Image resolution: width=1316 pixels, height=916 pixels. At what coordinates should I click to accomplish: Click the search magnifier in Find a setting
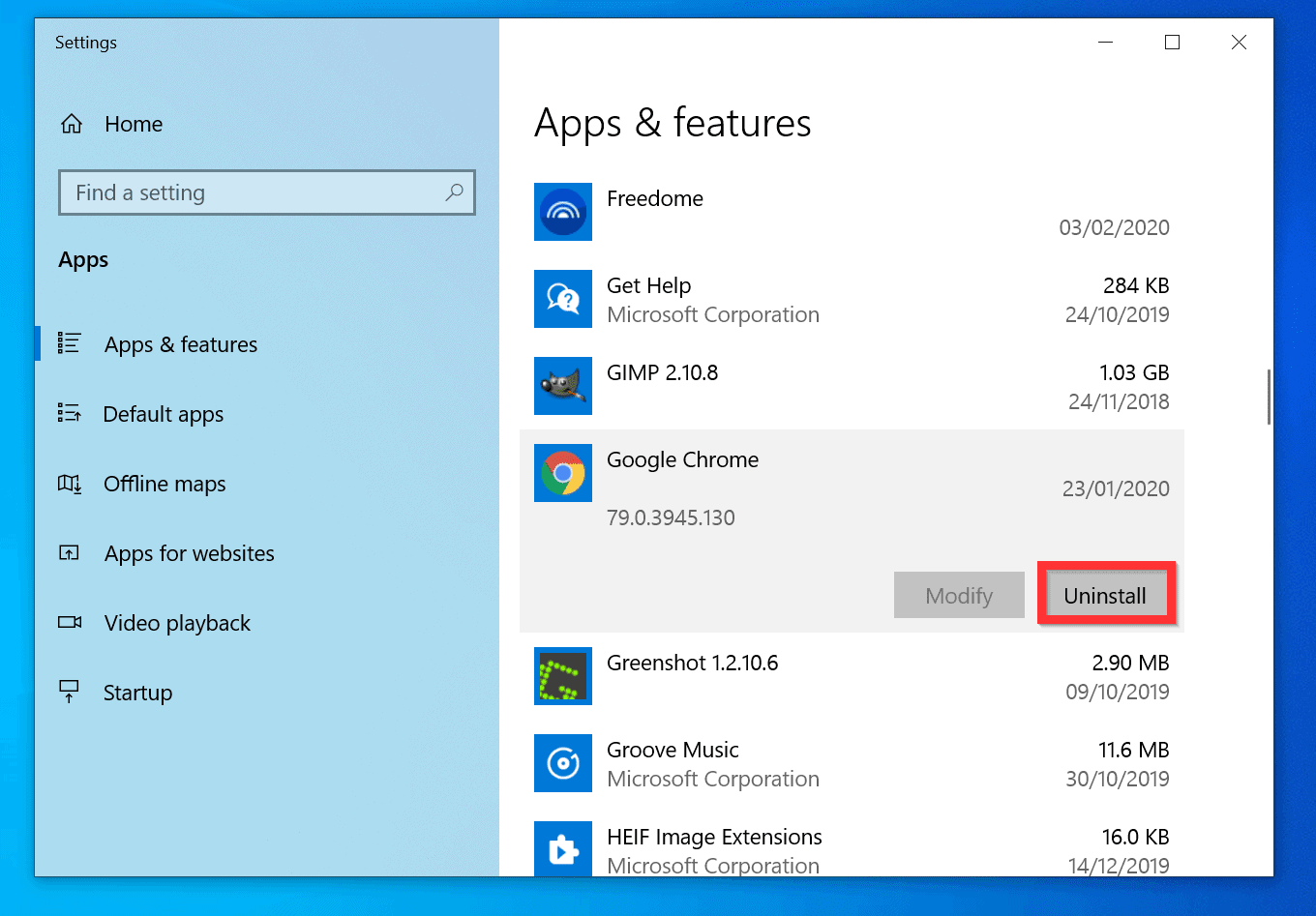(454, 192)
